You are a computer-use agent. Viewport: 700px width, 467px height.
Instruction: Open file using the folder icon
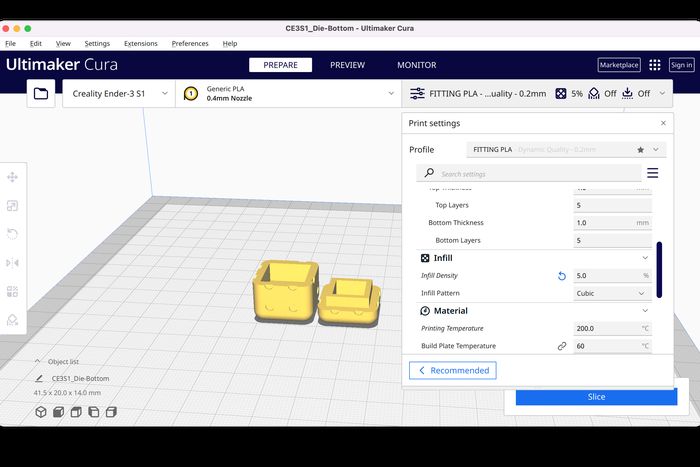[41, 93]
